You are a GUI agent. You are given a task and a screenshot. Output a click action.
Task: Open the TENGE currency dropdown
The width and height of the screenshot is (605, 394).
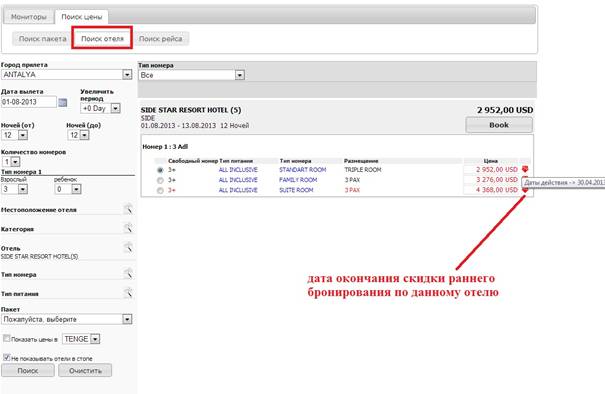point(95,339)
